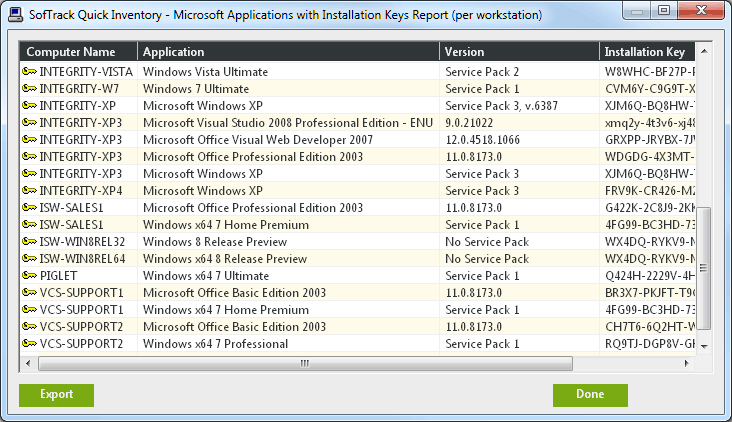Click the key icon next to PIGLET
Image resolution: width=732 pixels, height=422 pixels.
tap(29, 276)
